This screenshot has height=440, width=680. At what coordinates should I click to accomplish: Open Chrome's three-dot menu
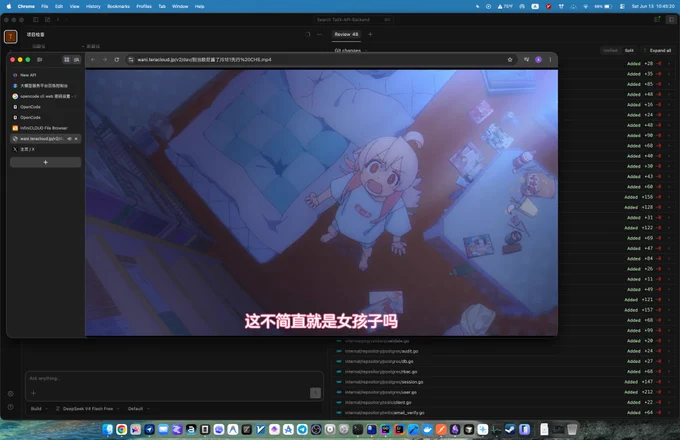click(550, 59)
